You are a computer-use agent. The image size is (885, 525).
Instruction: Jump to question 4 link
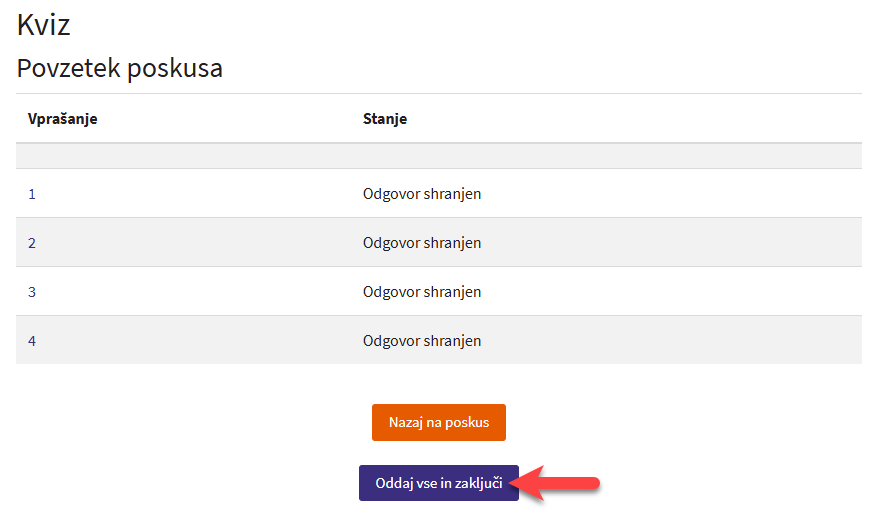(32, 341)
